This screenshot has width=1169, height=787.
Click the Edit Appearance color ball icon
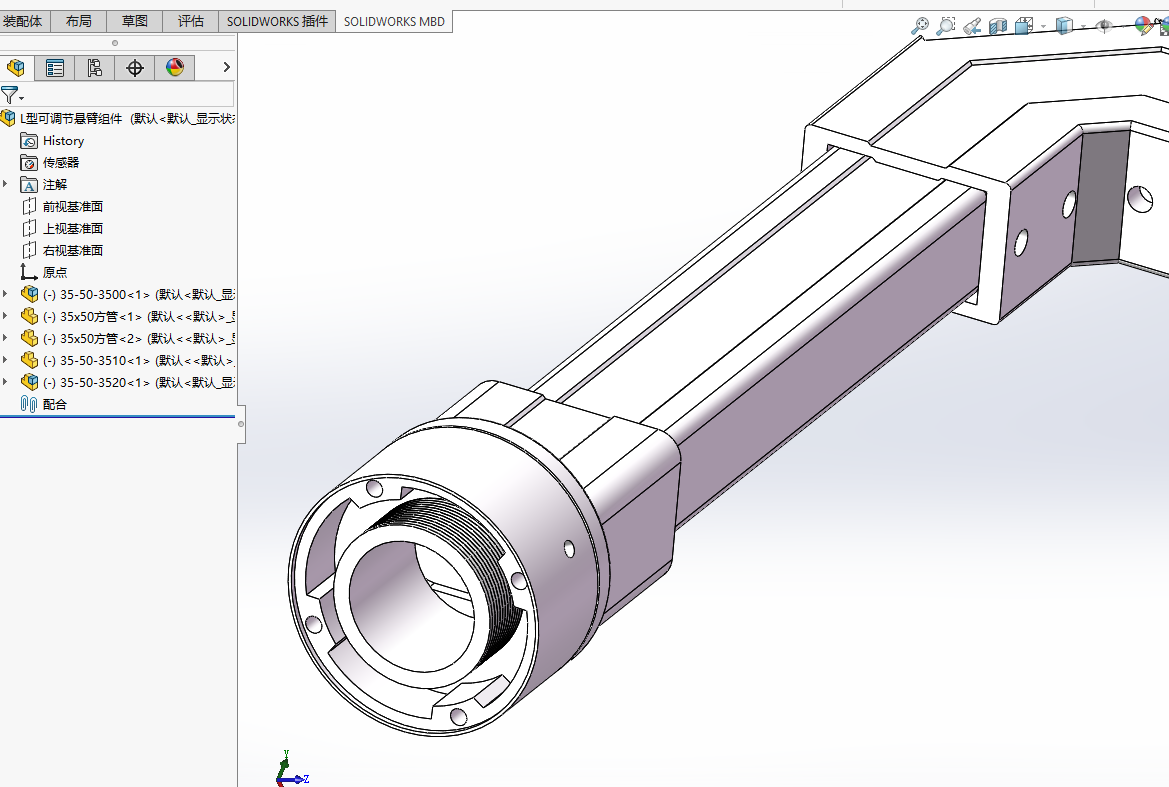[1143, 26]
